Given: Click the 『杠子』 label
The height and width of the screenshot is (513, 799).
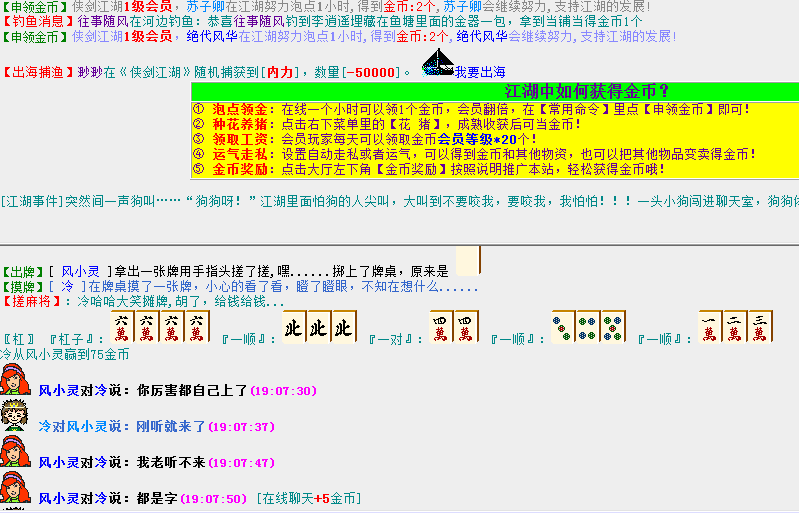Looking at the screenshot, I should [72, 339].
